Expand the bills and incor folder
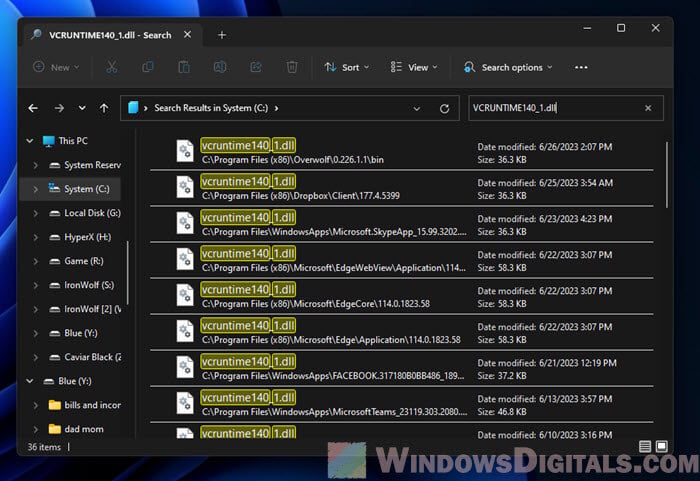The height and width of the screenshot is (481, 700). point(35,405)
